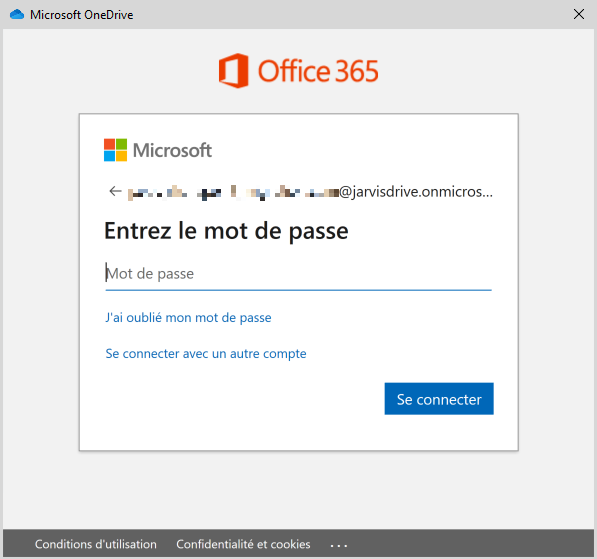Screen dimensions: 597x559
Task: Click the blurred username part of the email
Action: [x=233, y=192]
